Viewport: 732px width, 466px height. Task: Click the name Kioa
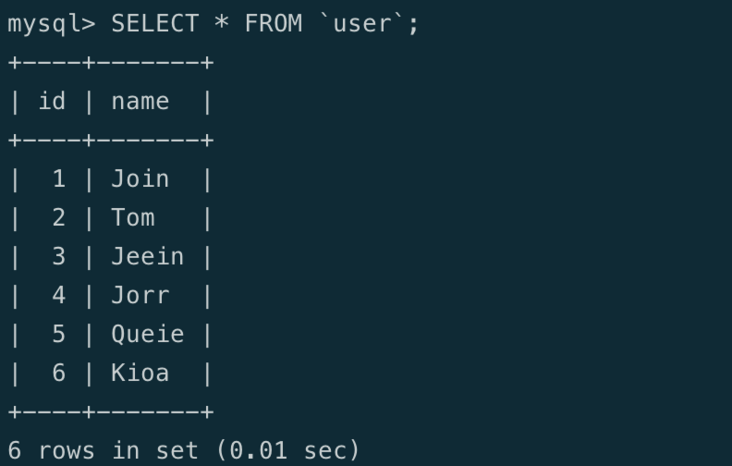click(x=140, y=374)
